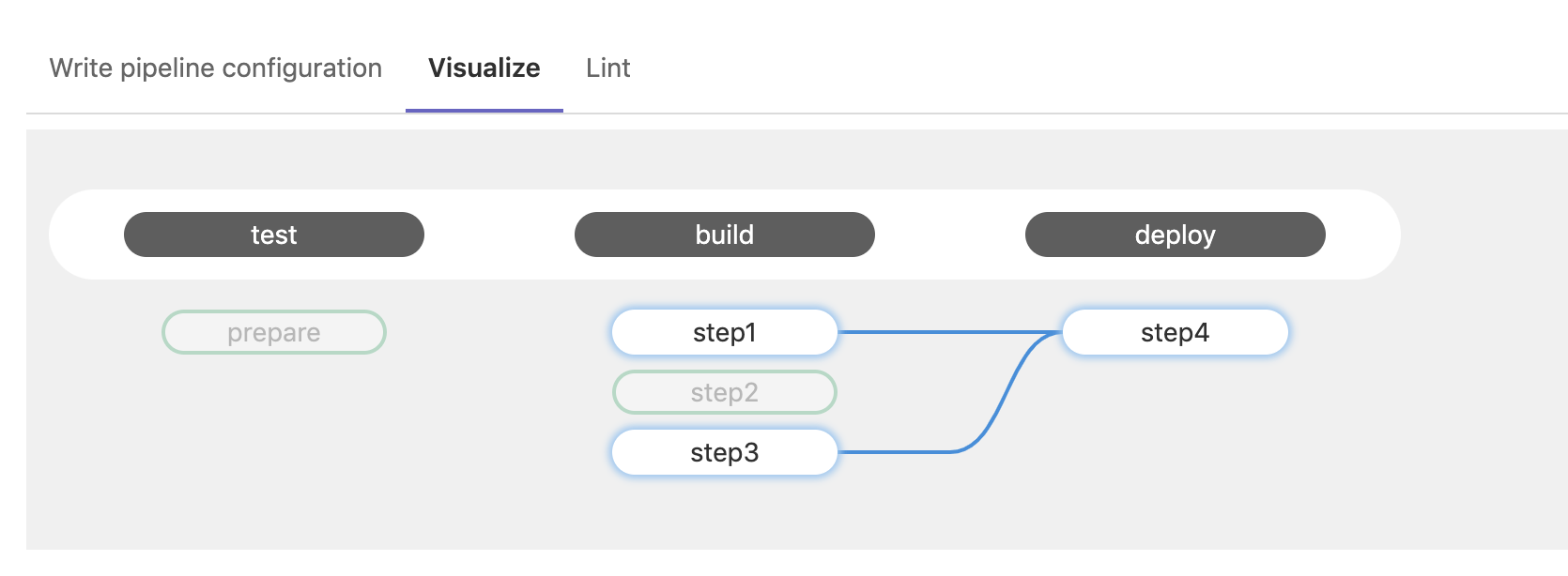Click empty gray canvas beneath step3 job
1568x576 pixels.
click(x=725, y=511)
